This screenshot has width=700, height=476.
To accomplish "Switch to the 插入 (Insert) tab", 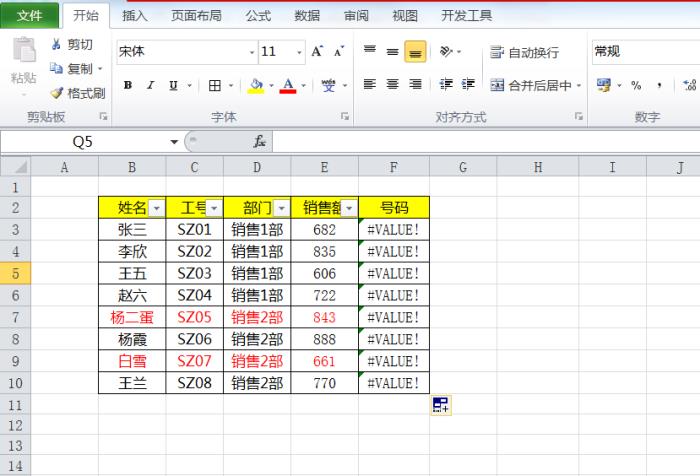I will point(134,16).
